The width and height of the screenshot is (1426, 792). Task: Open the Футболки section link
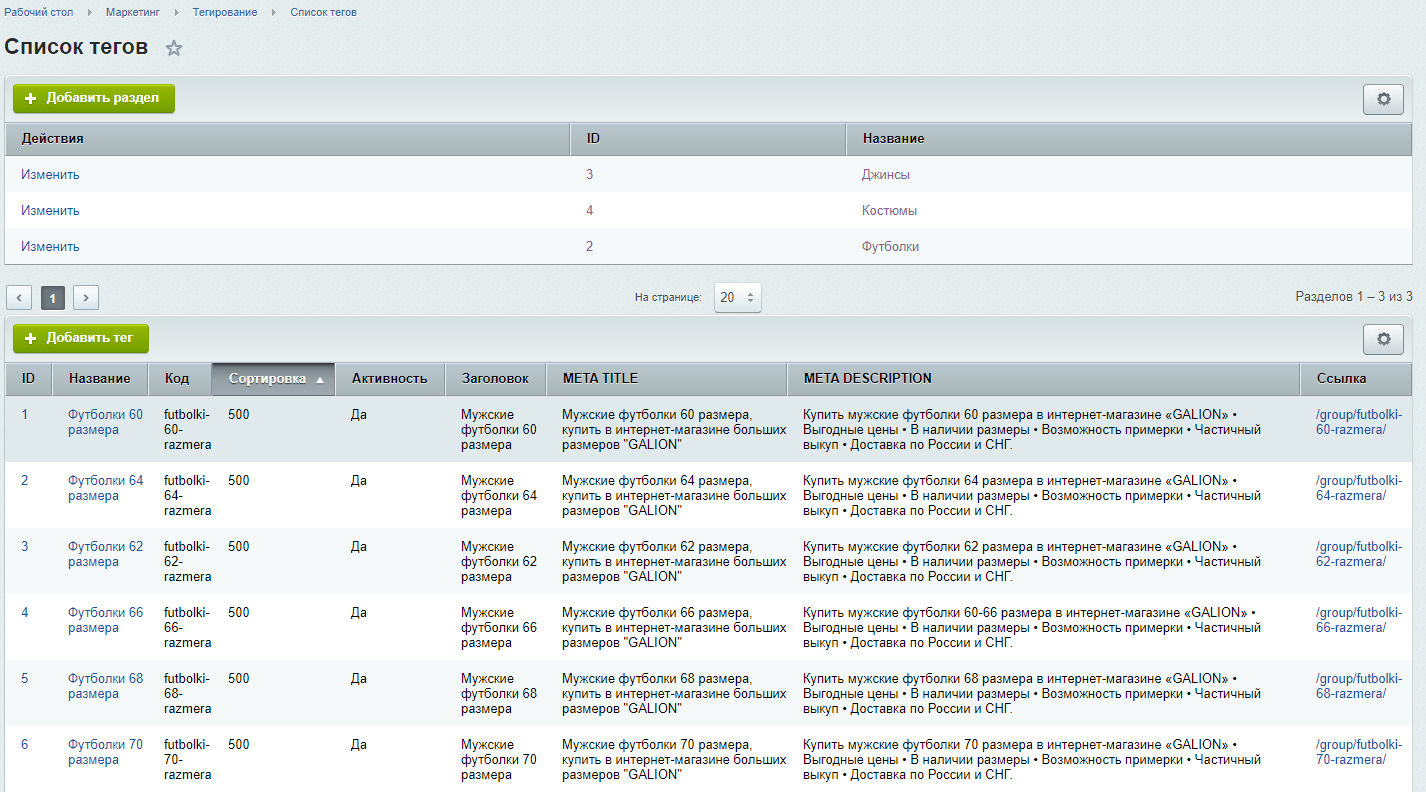pos(890,247)
